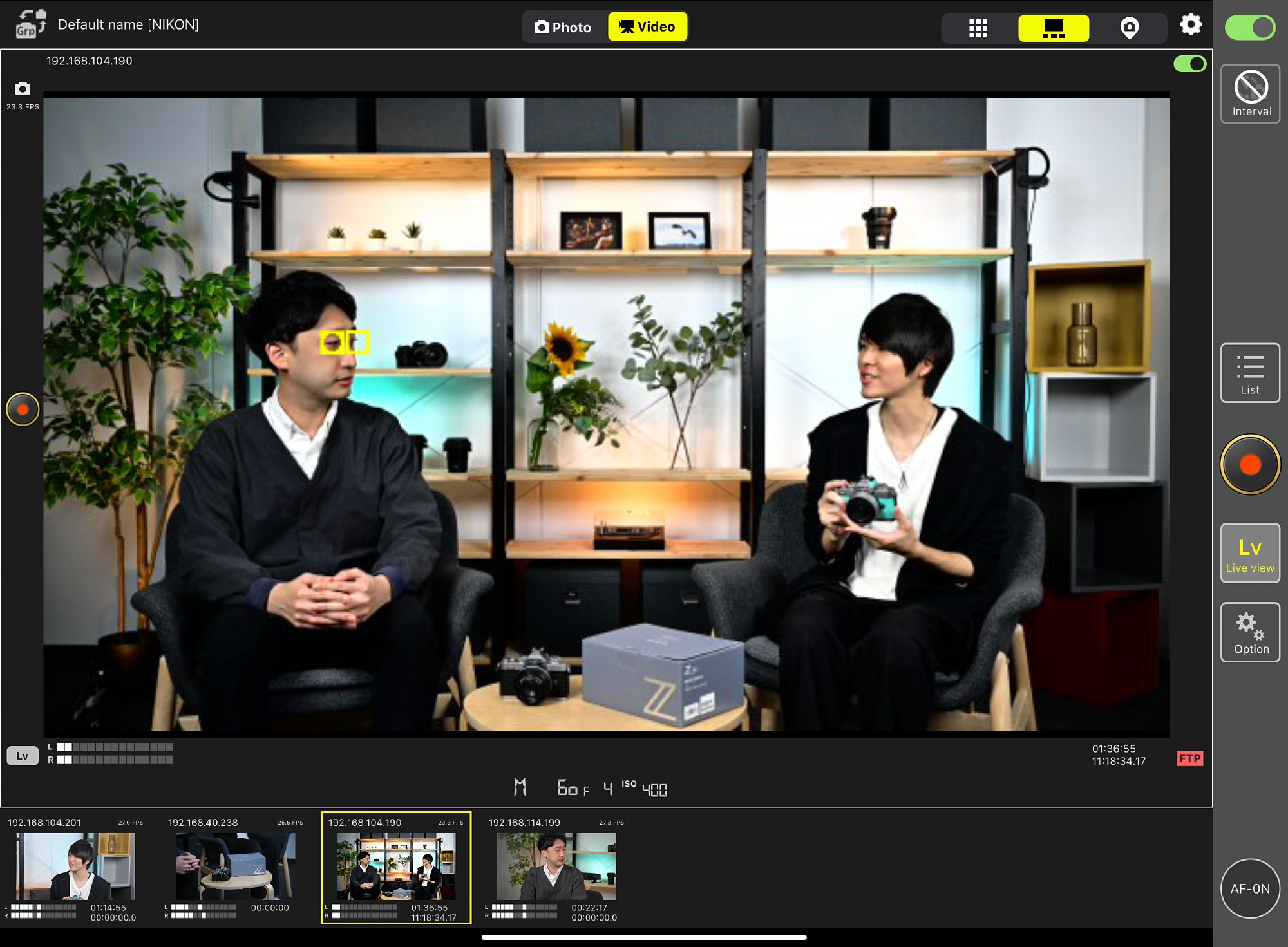Open the Option settings button
Viewport: 1288px width, 947px height.
(x=1250, y=632)
